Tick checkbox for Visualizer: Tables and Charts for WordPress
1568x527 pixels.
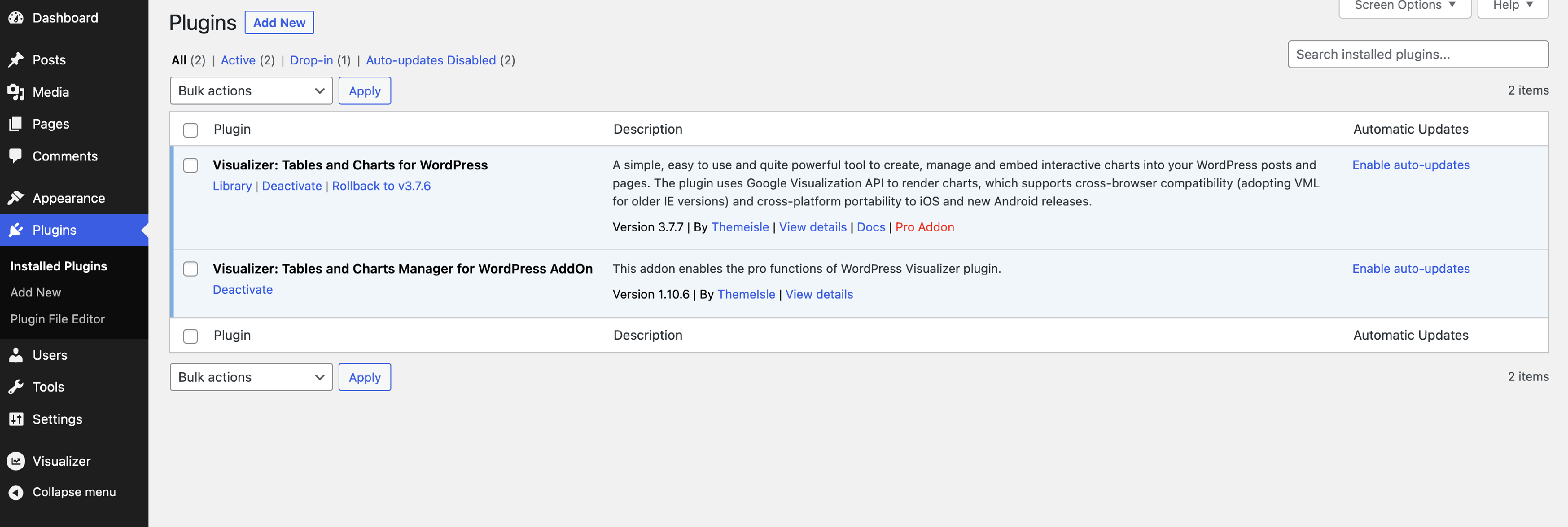pos(191,166)
